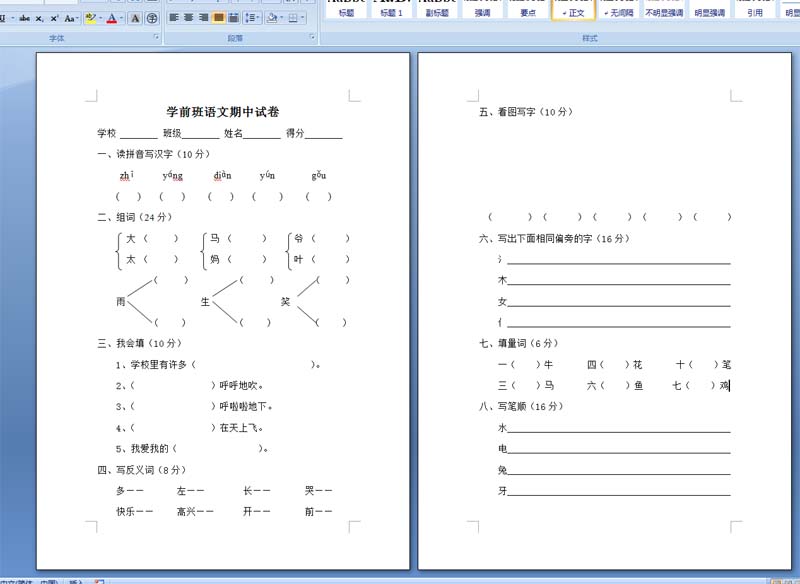Click the 学校 blank field
The width and height of the screenshot is (800, 584).
[x=139, y=134]
